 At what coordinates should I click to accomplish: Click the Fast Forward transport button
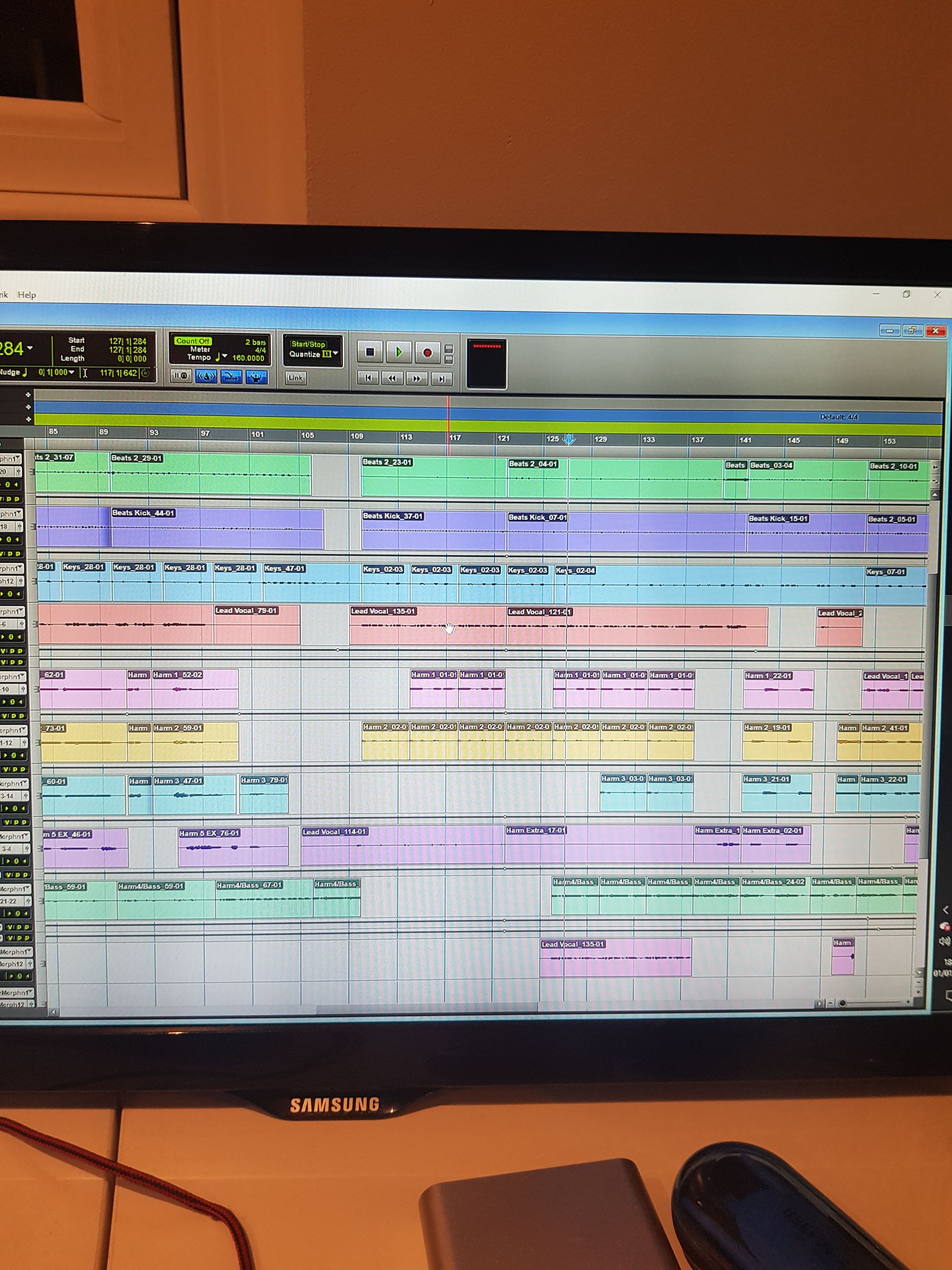click(x=417, y=379)
